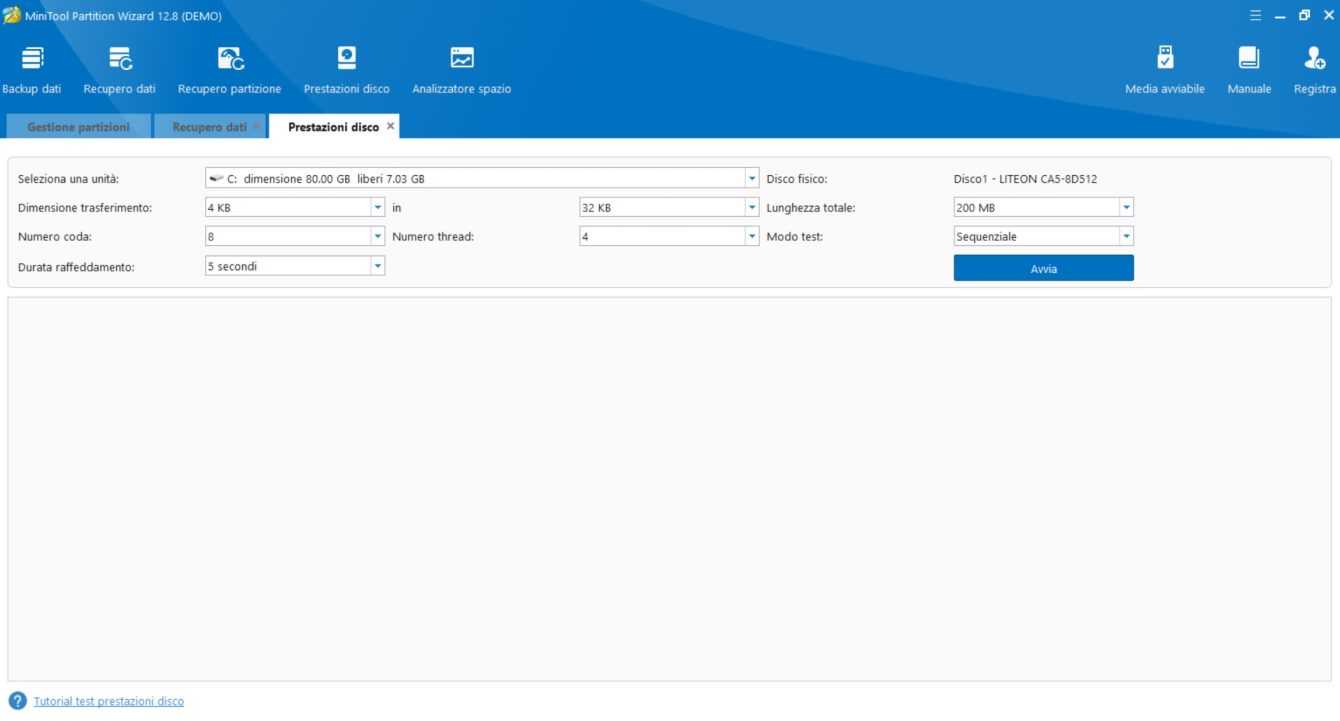1340x721 pixels.
Task: Maximize or restore the application window
Action: 1304,15
